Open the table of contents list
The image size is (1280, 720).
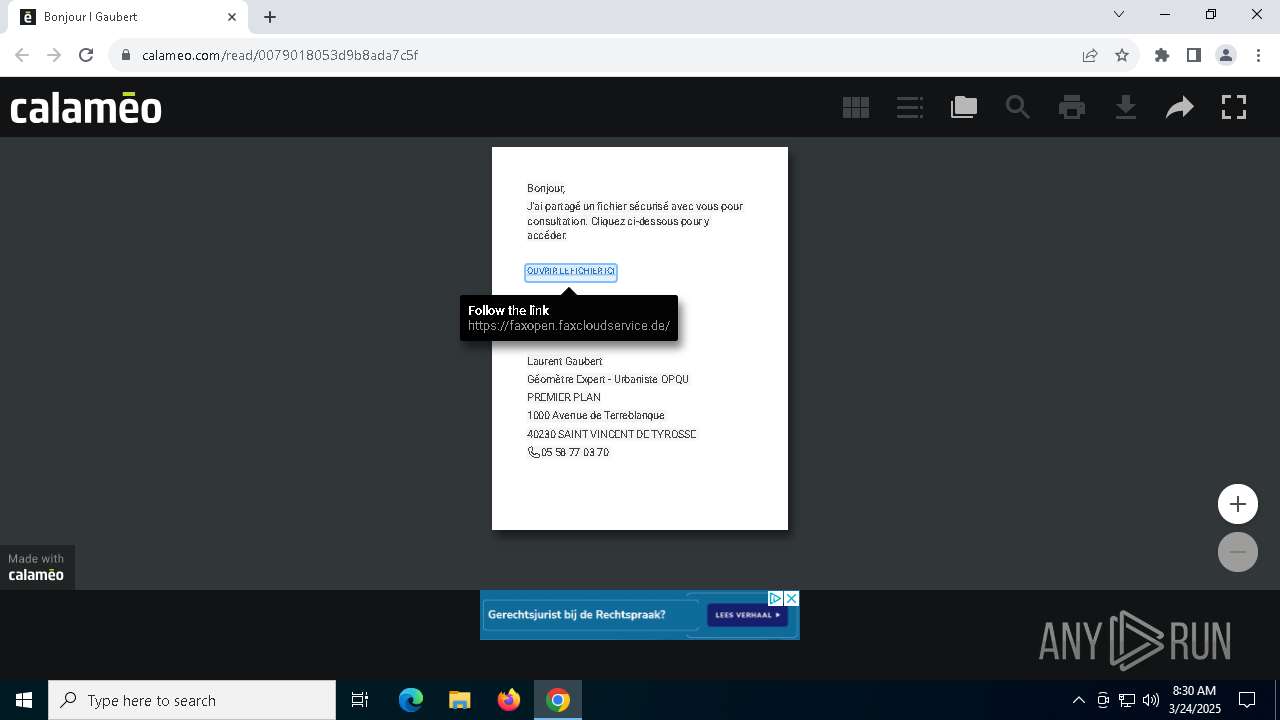coord(910,107)
